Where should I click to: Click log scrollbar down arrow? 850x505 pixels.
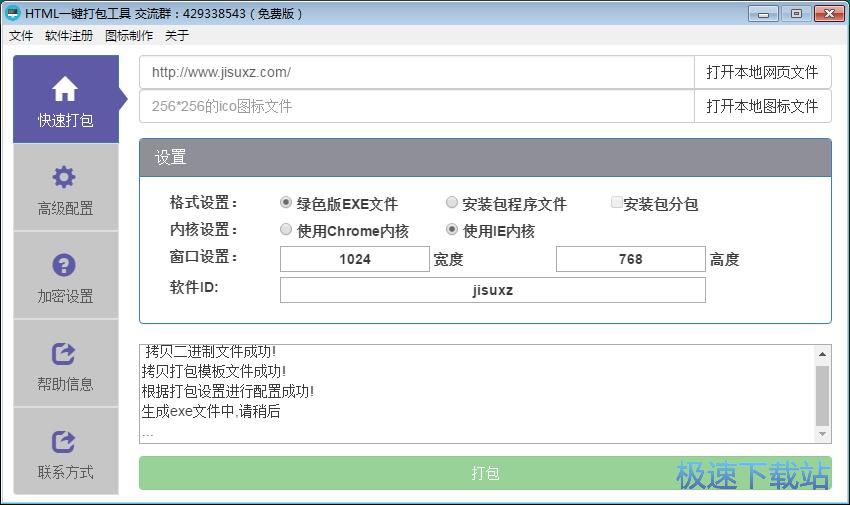[822, 434]
